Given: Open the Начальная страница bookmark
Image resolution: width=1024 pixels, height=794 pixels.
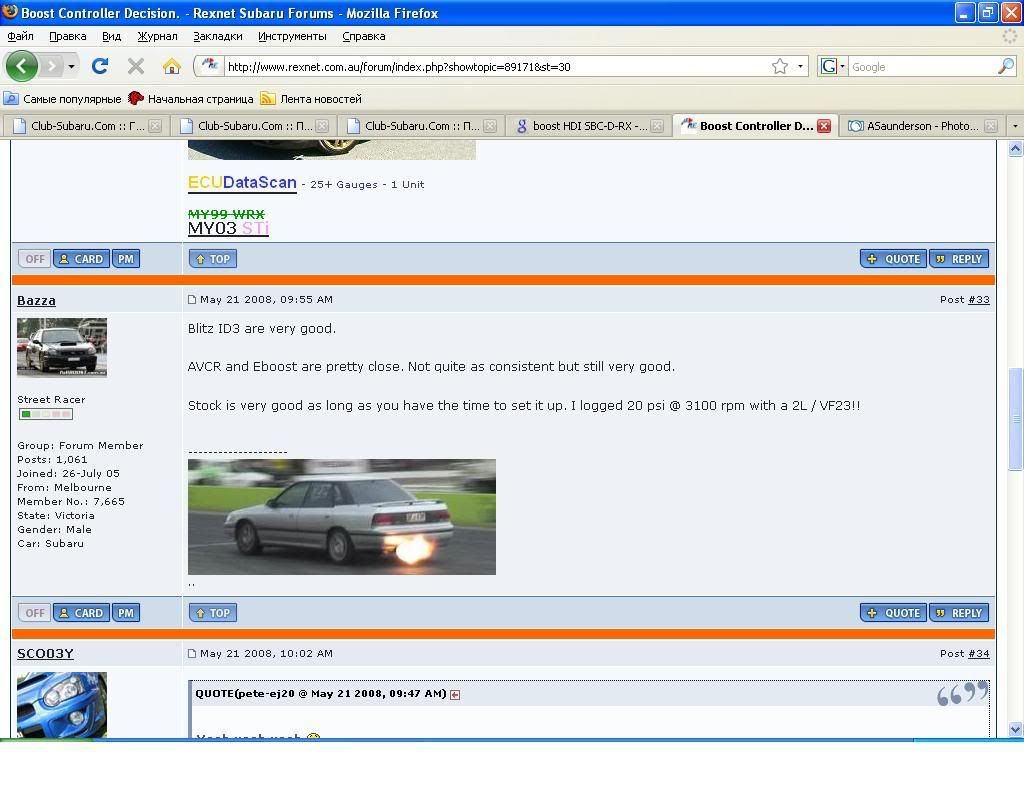Looking at the screenshot, I should click(x=191, y=99).
